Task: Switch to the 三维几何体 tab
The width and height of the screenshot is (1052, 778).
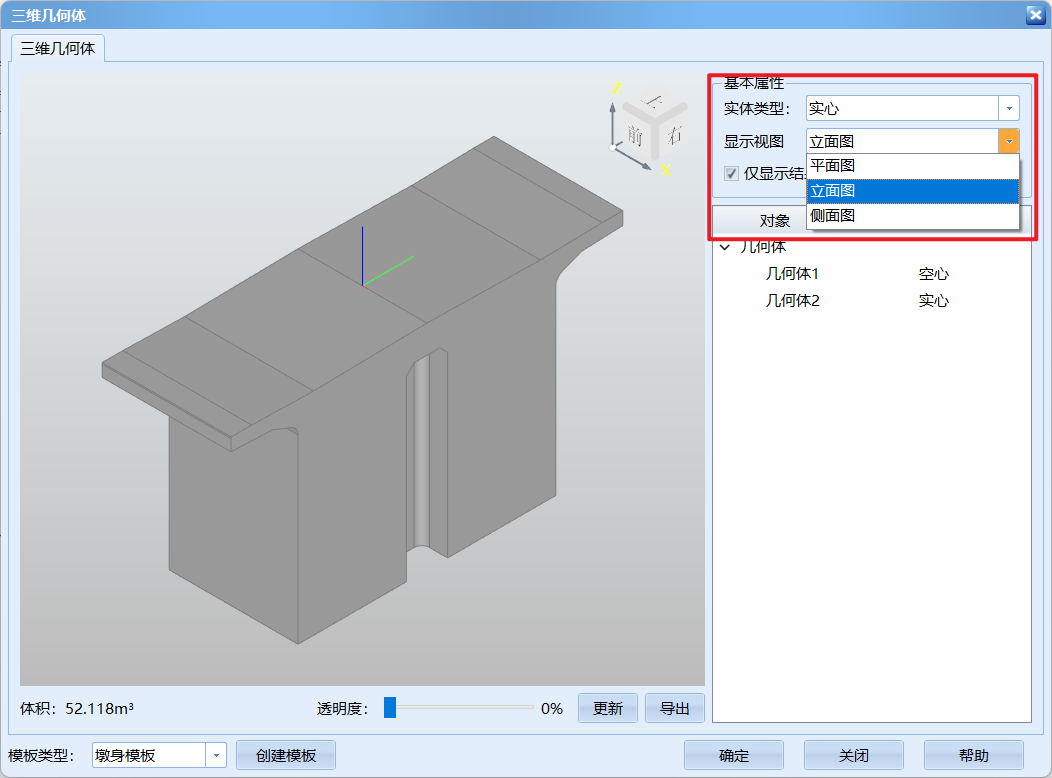Action: 58,48
